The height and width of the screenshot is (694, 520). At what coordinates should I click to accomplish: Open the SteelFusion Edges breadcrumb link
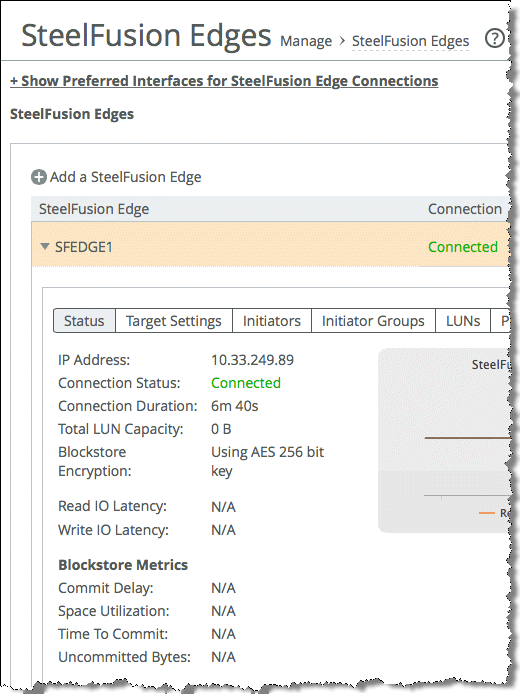410,41
